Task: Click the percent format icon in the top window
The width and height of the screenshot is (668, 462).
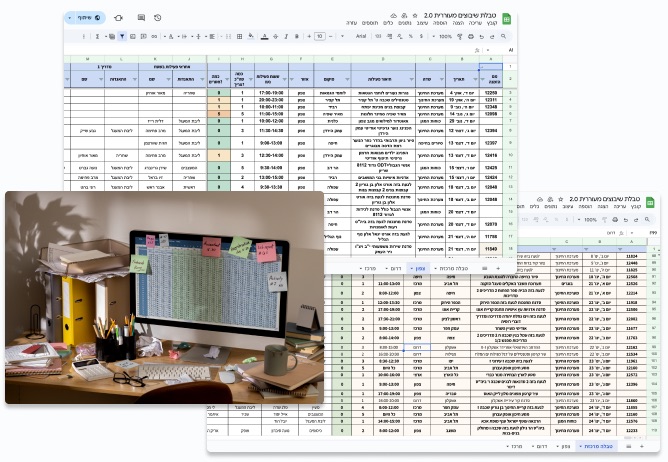Action: (411, 37)
